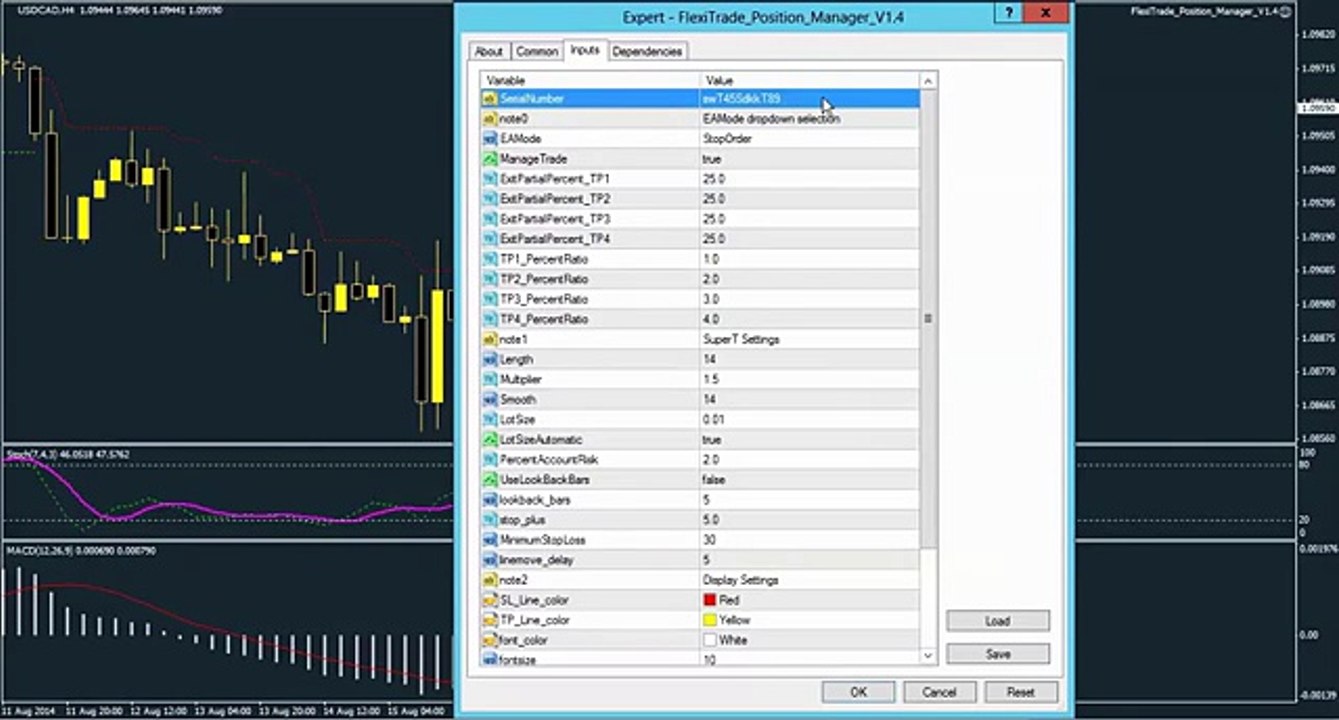The height and width of the screenshot is (720, 1339).
Task: Edit the SerialNumber value field
Action: click(x=809, y=99)
